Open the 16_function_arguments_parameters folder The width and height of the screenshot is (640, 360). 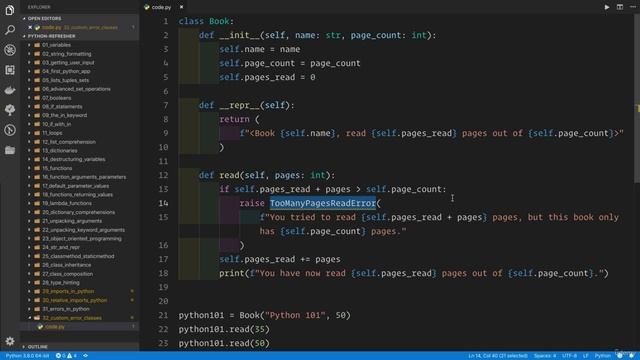(84, 177)
